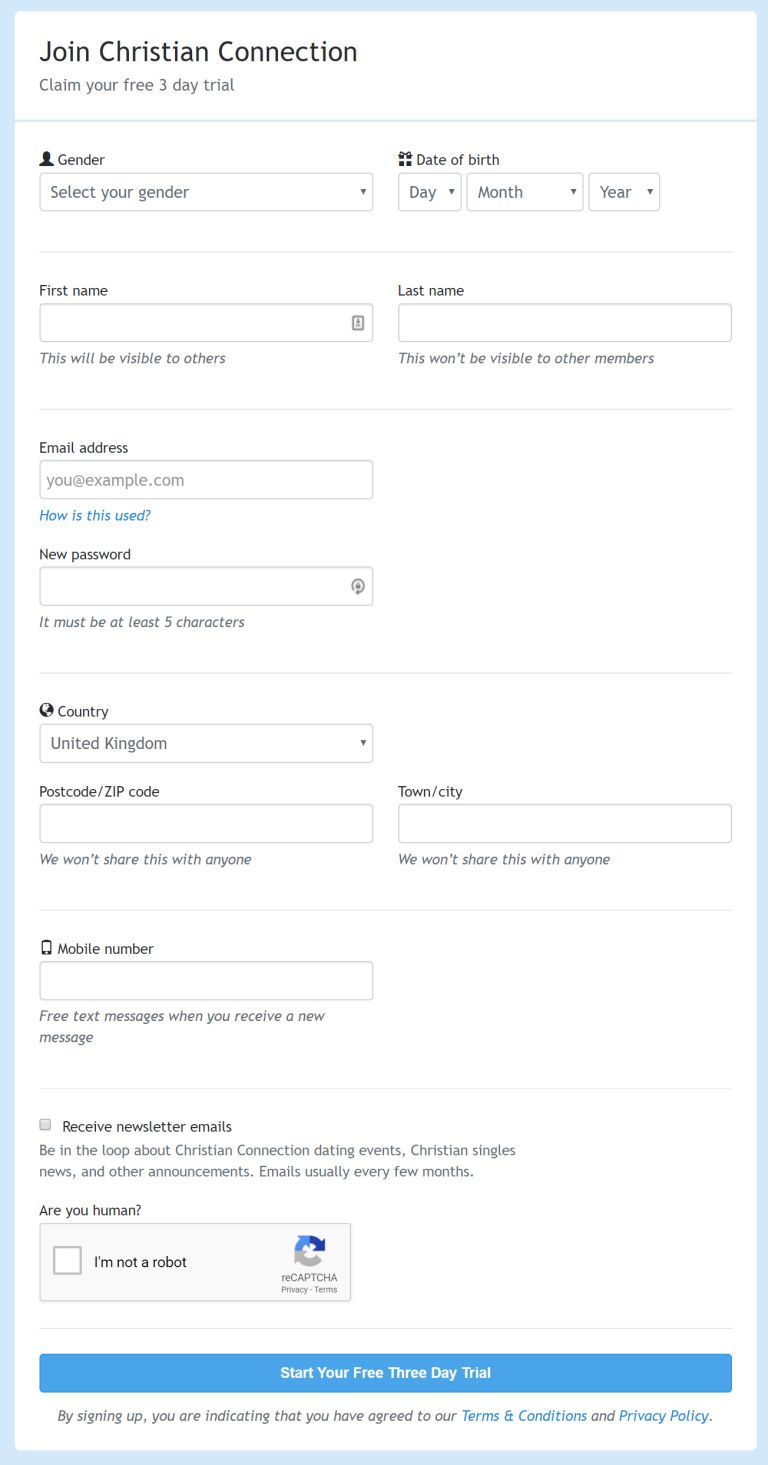Screen dimensions: 768x1465
Task: Click the contact card icon in First name field
Action: click(358, 323)
